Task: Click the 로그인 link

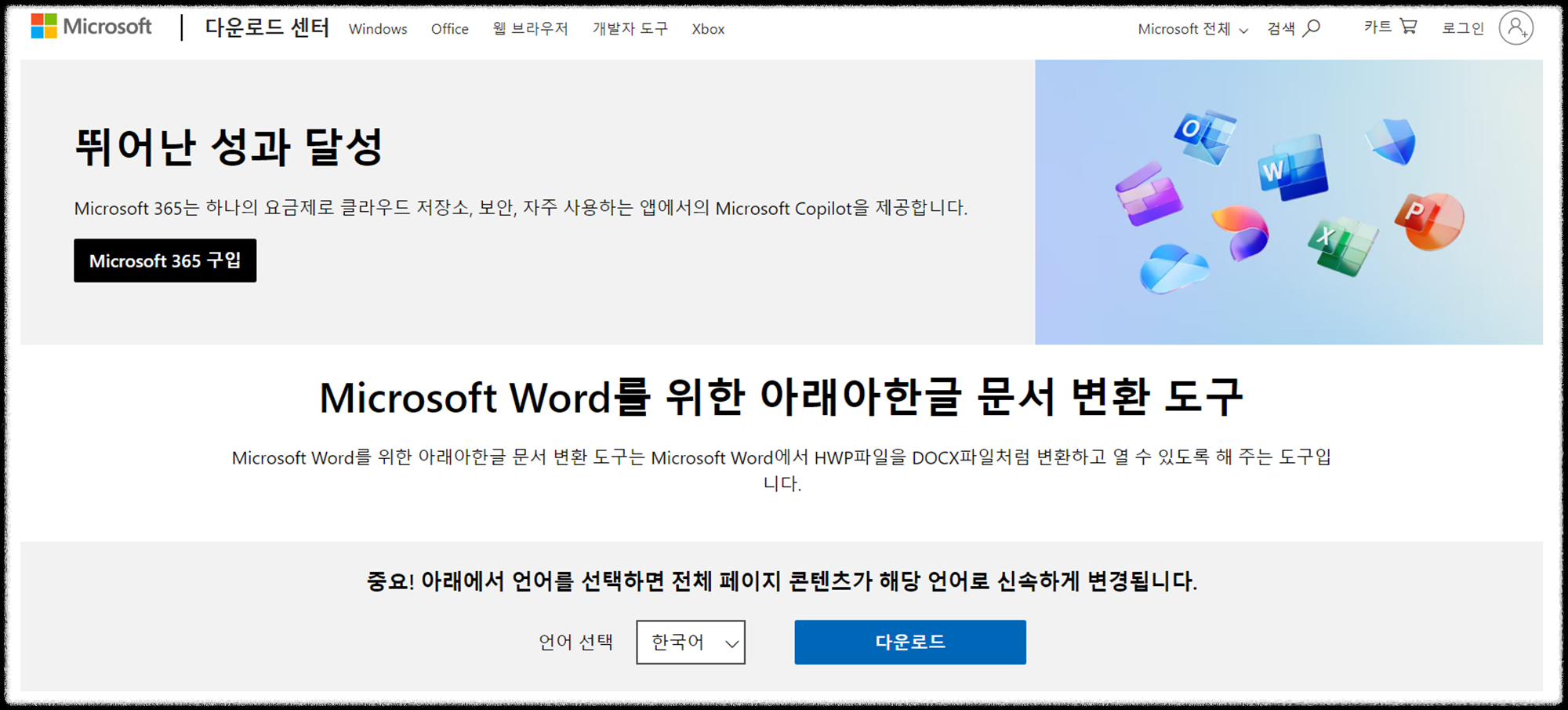Action: pyautogui.click(x=1461, y=27)
